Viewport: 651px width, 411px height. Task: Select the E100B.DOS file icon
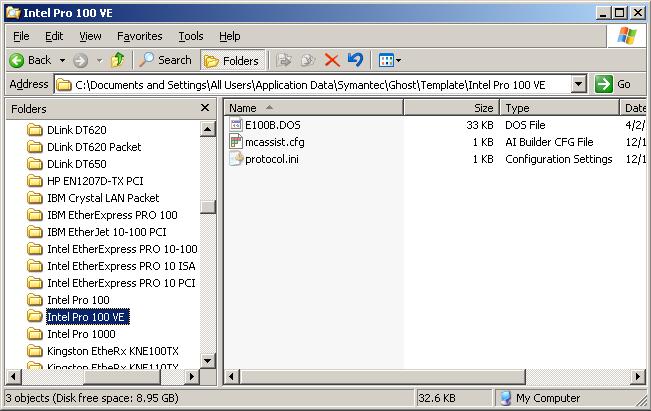coord(236,125)
